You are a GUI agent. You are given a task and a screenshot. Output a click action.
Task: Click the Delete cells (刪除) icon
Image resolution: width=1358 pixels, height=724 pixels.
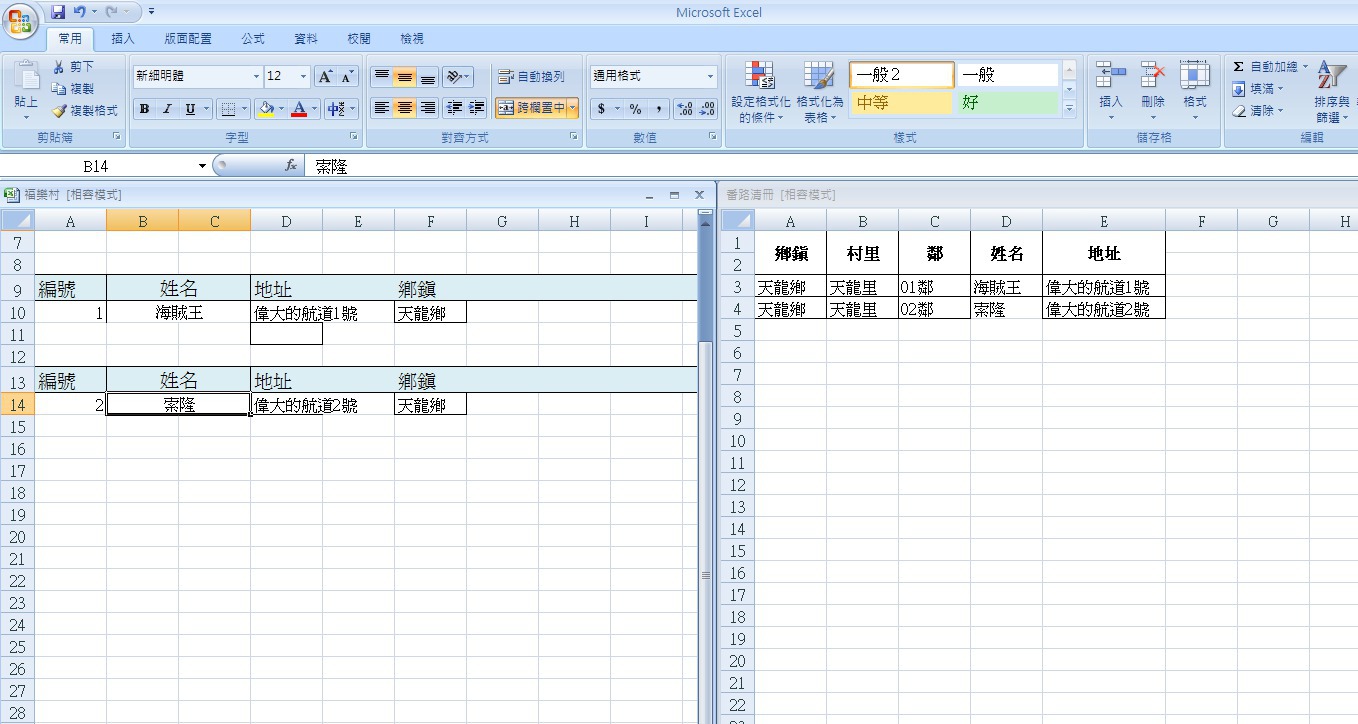1153,76
